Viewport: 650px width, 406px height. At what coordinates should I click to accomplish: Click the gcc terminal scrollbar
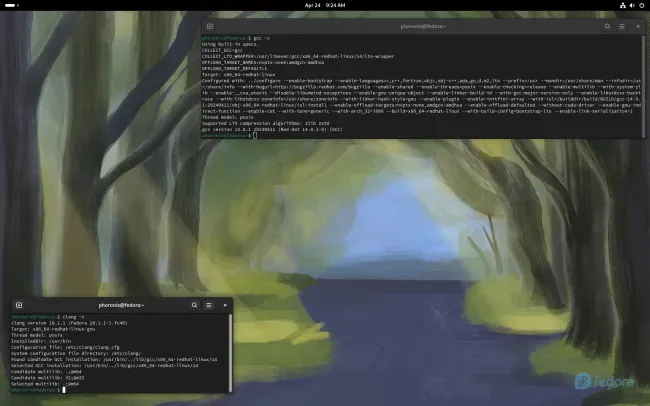click(643, 86)
